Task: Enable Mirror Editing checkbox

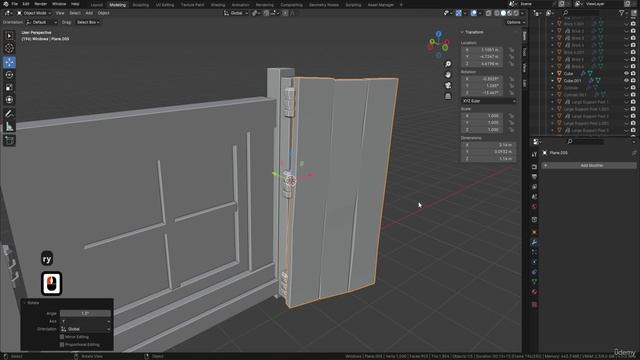Action: (62, 337)
